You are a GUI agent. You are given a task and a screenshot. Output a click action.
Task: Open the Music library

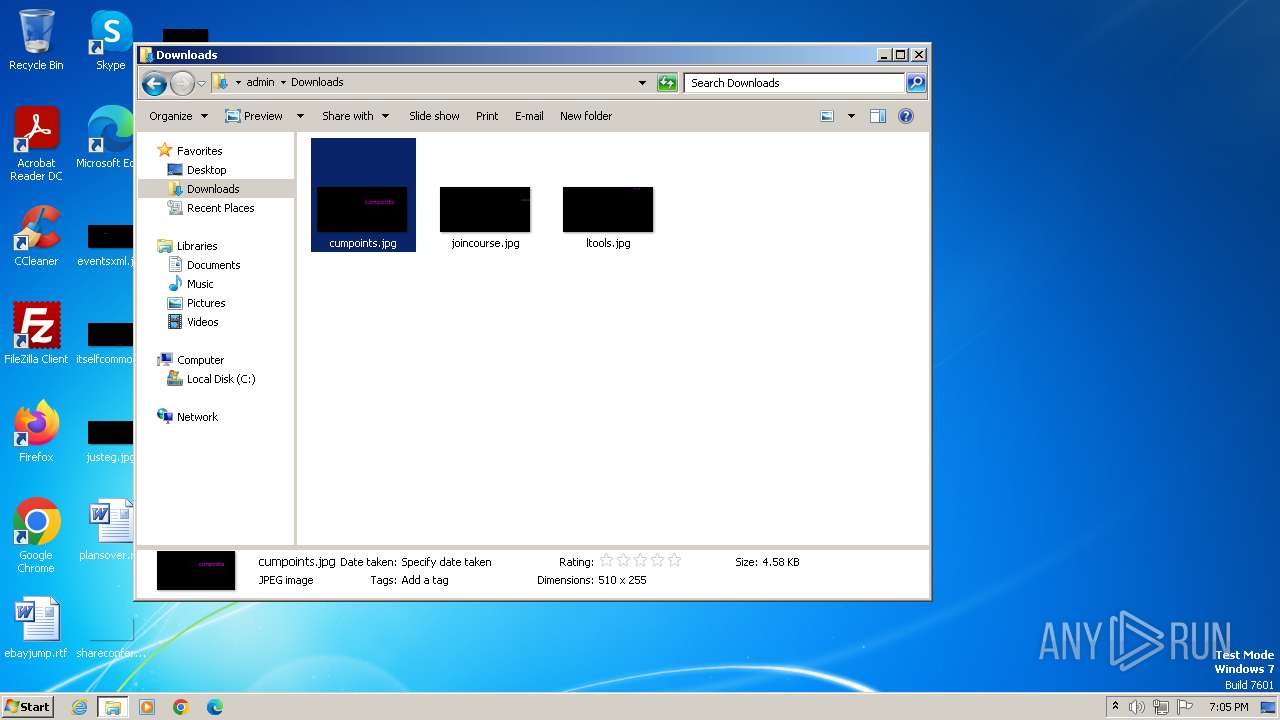tap(200, 284)
